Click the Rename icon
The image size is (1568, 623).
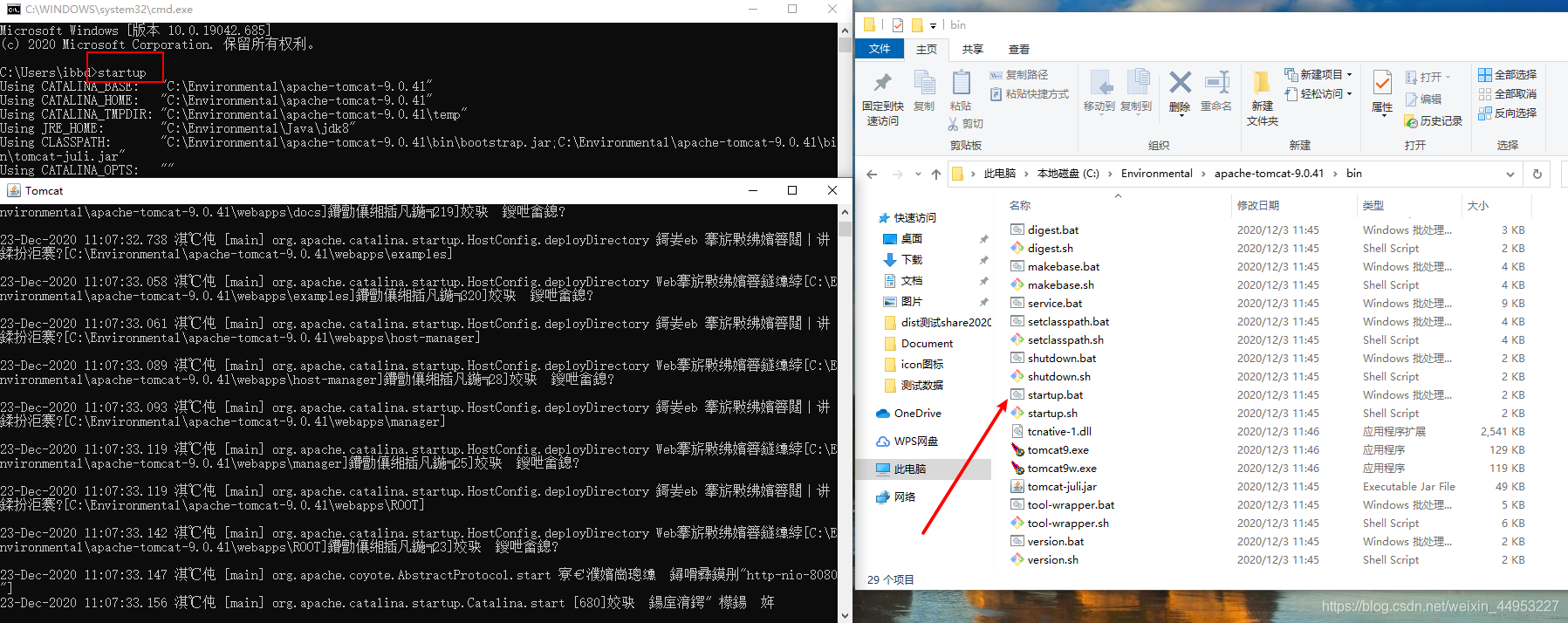click(x=1216, y=83)
